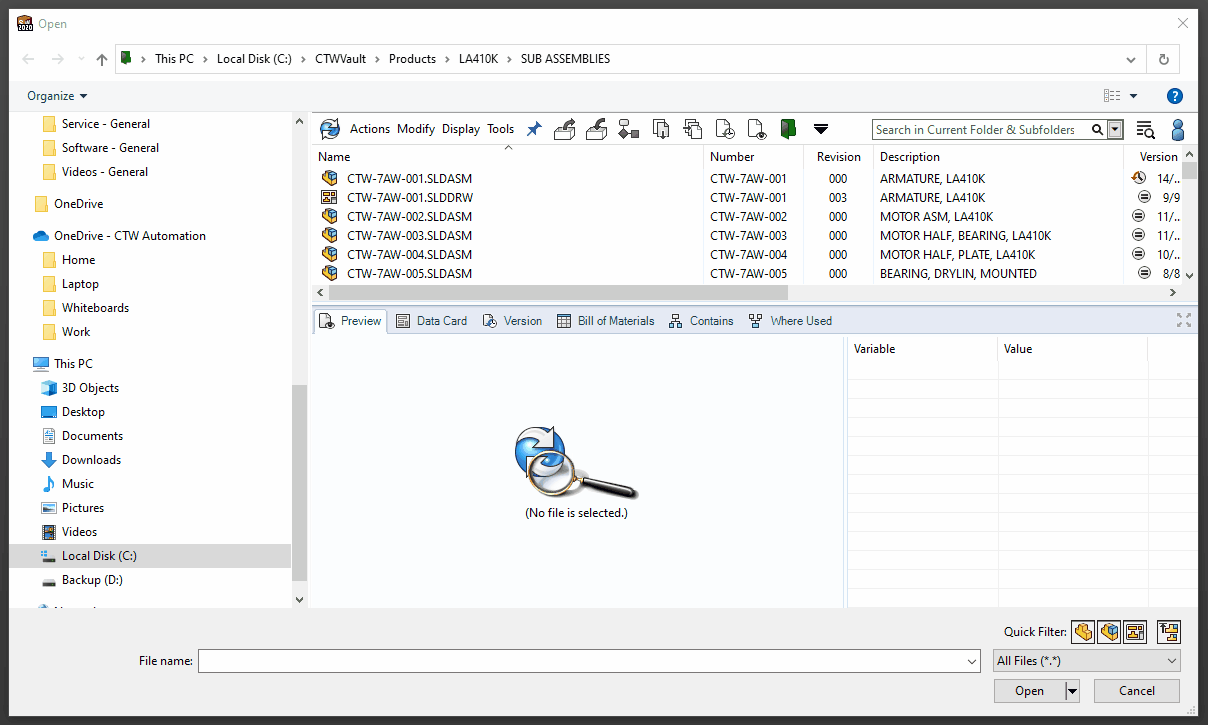Image resolution: width=1208 pixels, height=725 pixels.
Task: Click the PDM Check In icon
Action: pyautogui.click(x=597, y=129)
